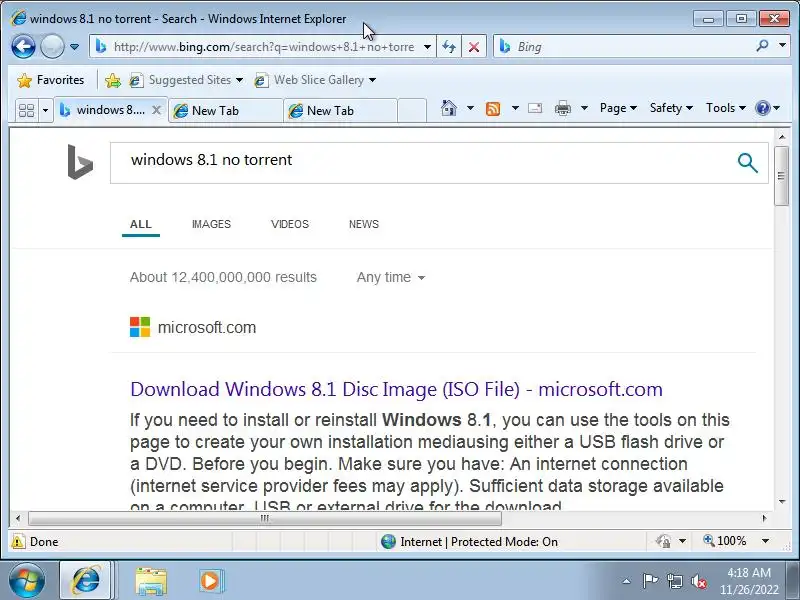
Task: Open the Safety menu
Action: (671, 108)
